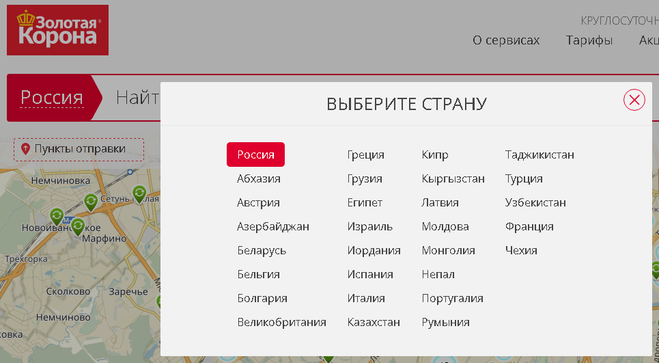Choose Абхазия from the country list
Viewport: 659px width, 363px height.
[x=258, y=179]
